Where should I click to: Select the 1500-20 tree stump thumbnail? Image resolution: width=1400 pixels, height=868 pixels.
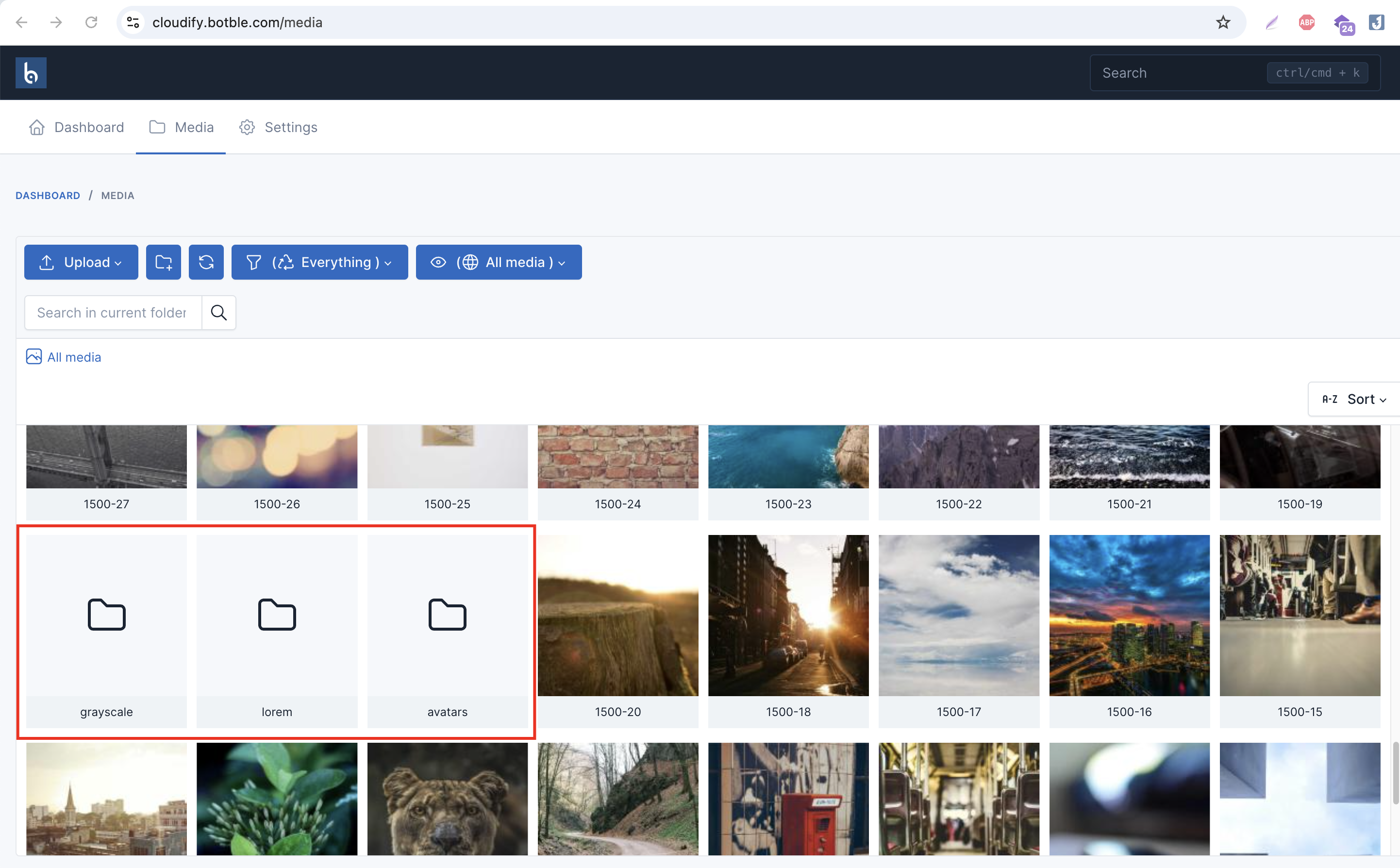[618, 616]
